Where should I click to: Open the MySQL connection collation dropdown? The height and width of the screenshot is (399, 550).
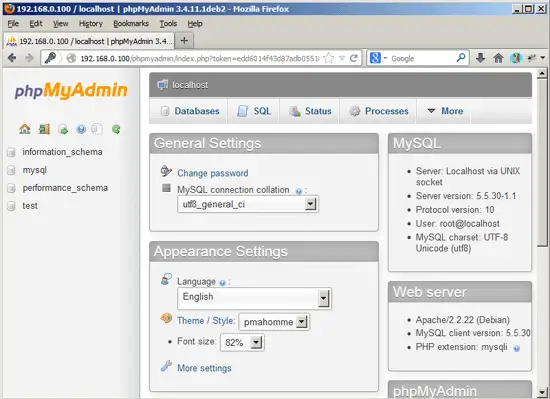[248, 204]
